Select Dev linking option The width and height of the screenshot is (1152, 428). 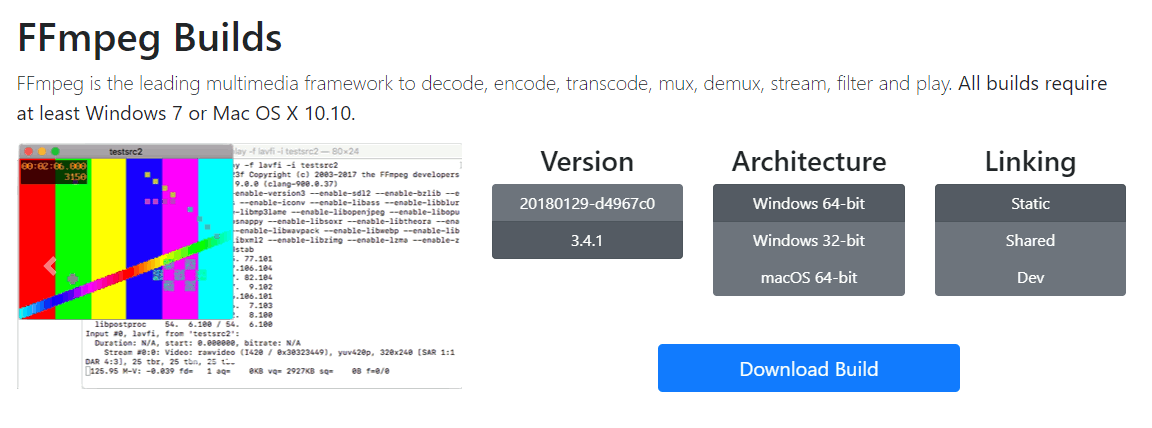point(1030,278)
